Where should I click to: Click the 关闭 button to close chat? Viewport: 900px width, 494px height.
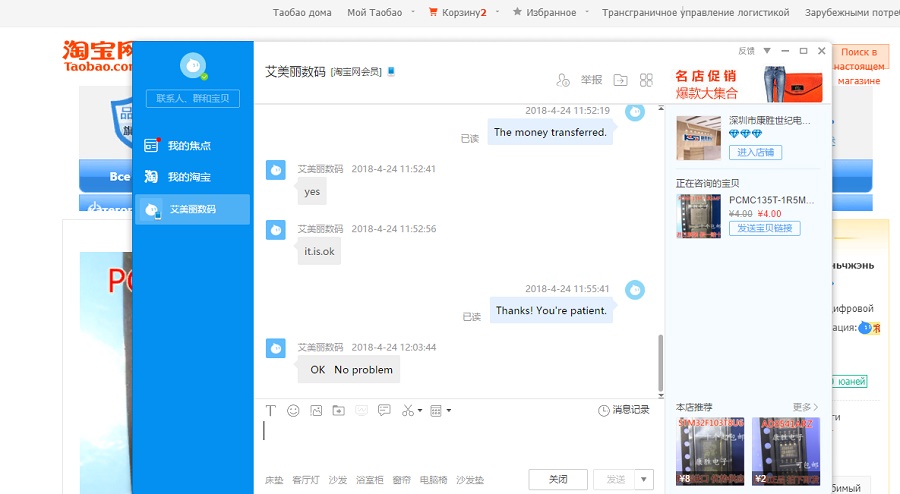pyautogui.click(x=558, y=479)
